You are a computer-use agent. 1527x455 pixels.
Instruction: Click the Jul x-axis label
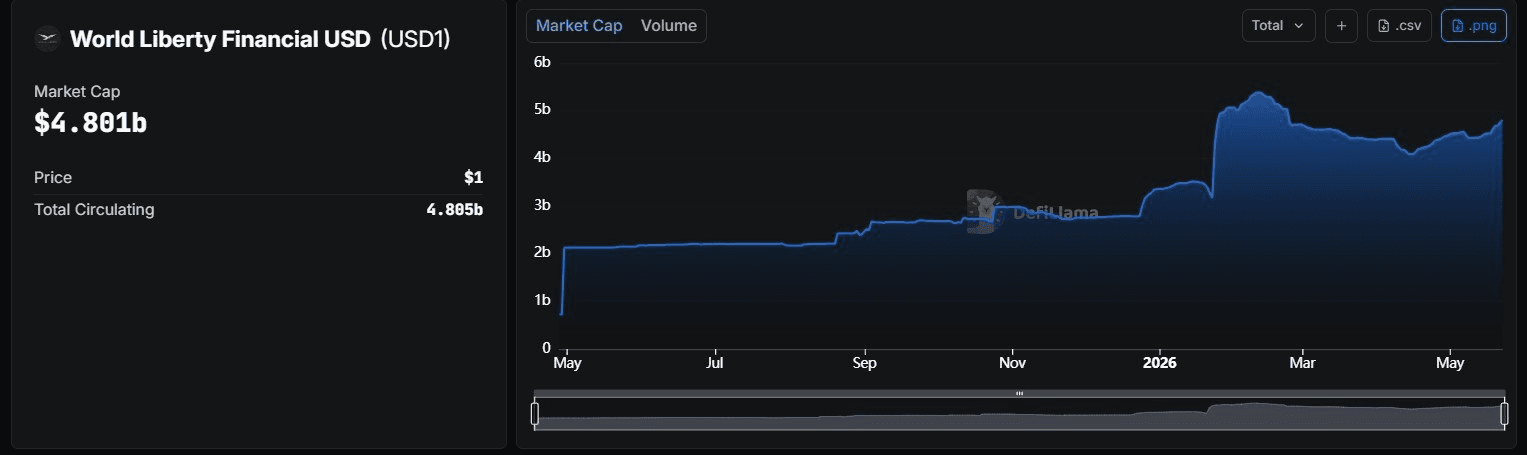pyautogui.click(x=715, y=363)
